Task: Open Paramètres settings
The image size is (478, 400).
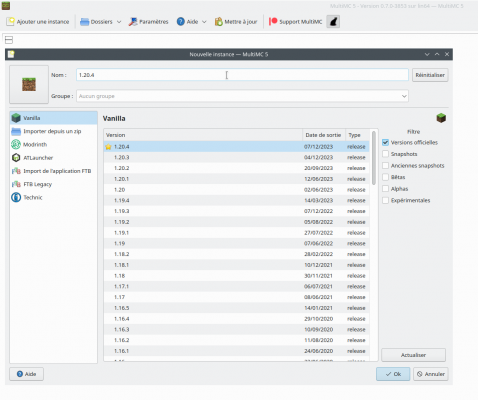Action: (149, 22)
